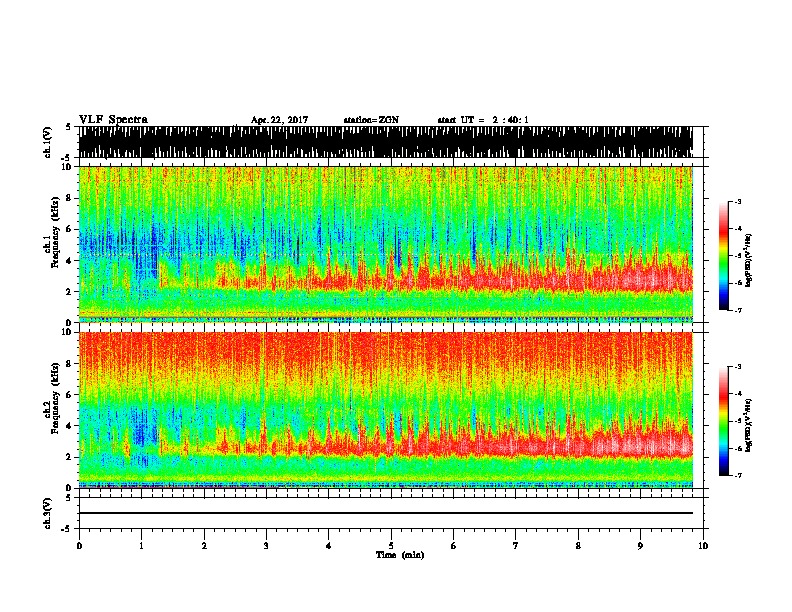Click the ch.2 spectrogram plot
The width and height of the screenshot is (792, 612).
point(385,410)
